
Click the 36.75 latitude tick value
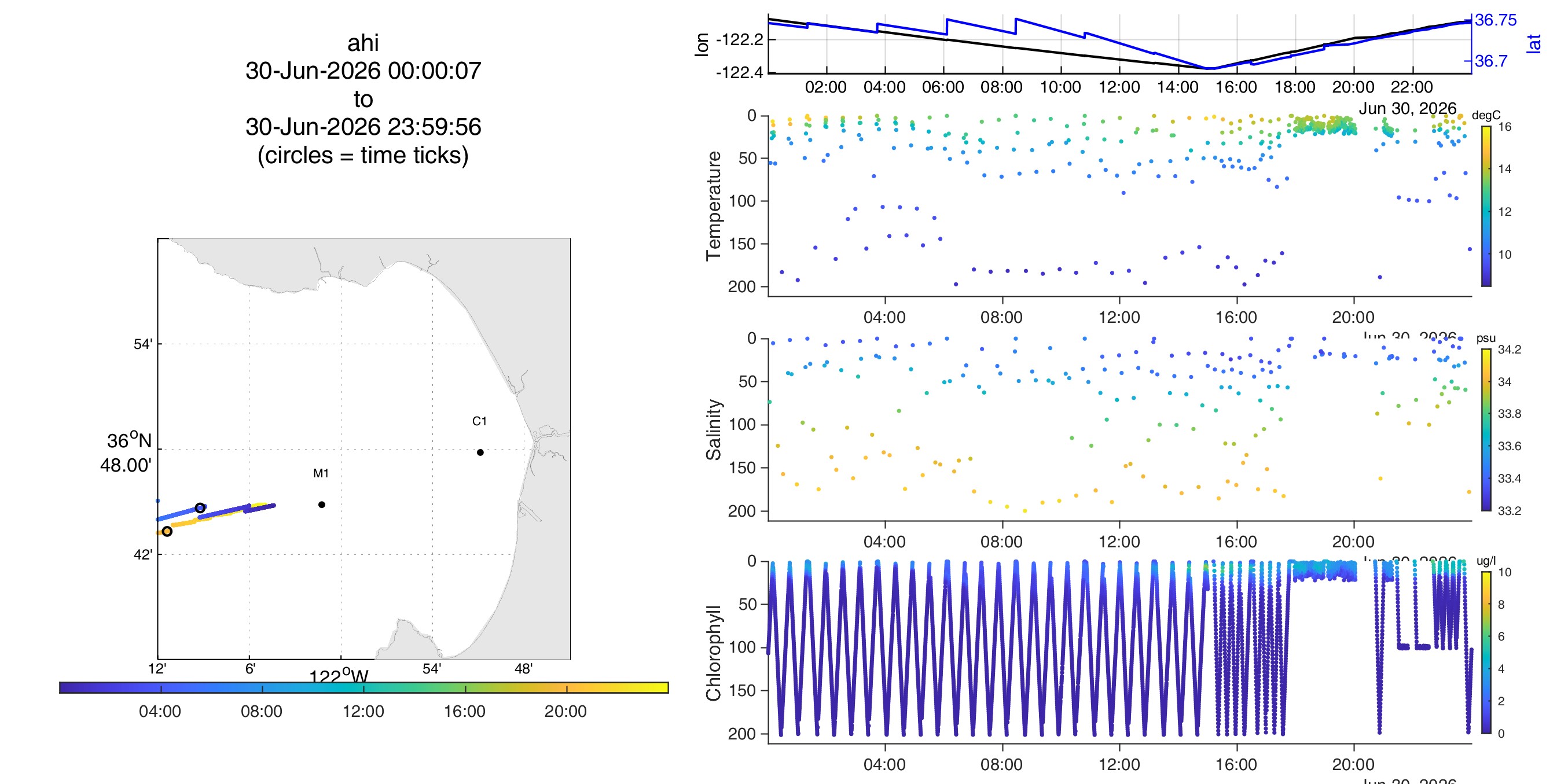(1496, 20)
